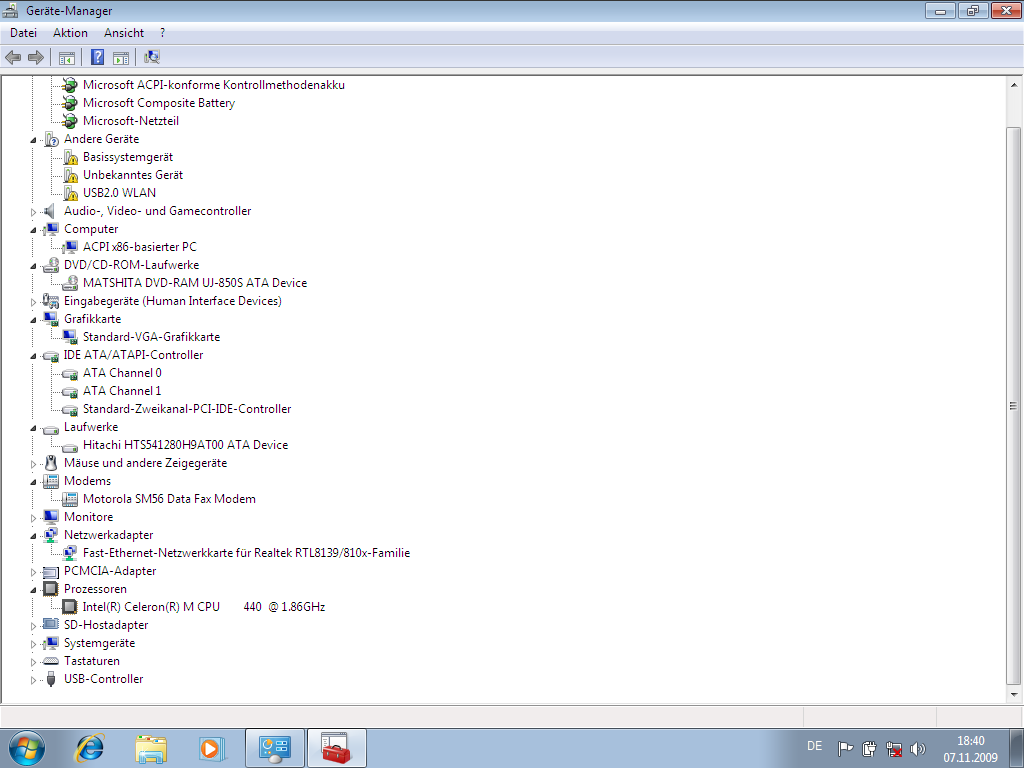This screenshot has height=768, width=1024.
Task: Expand the SD-Hostadapter category
Action: click(33, 626)
